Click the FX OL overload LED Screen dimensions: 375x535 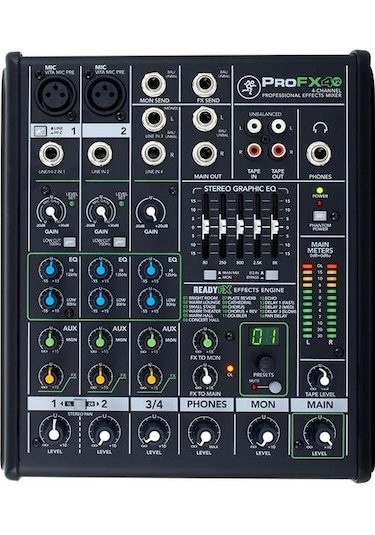click(x=230, y=369)
